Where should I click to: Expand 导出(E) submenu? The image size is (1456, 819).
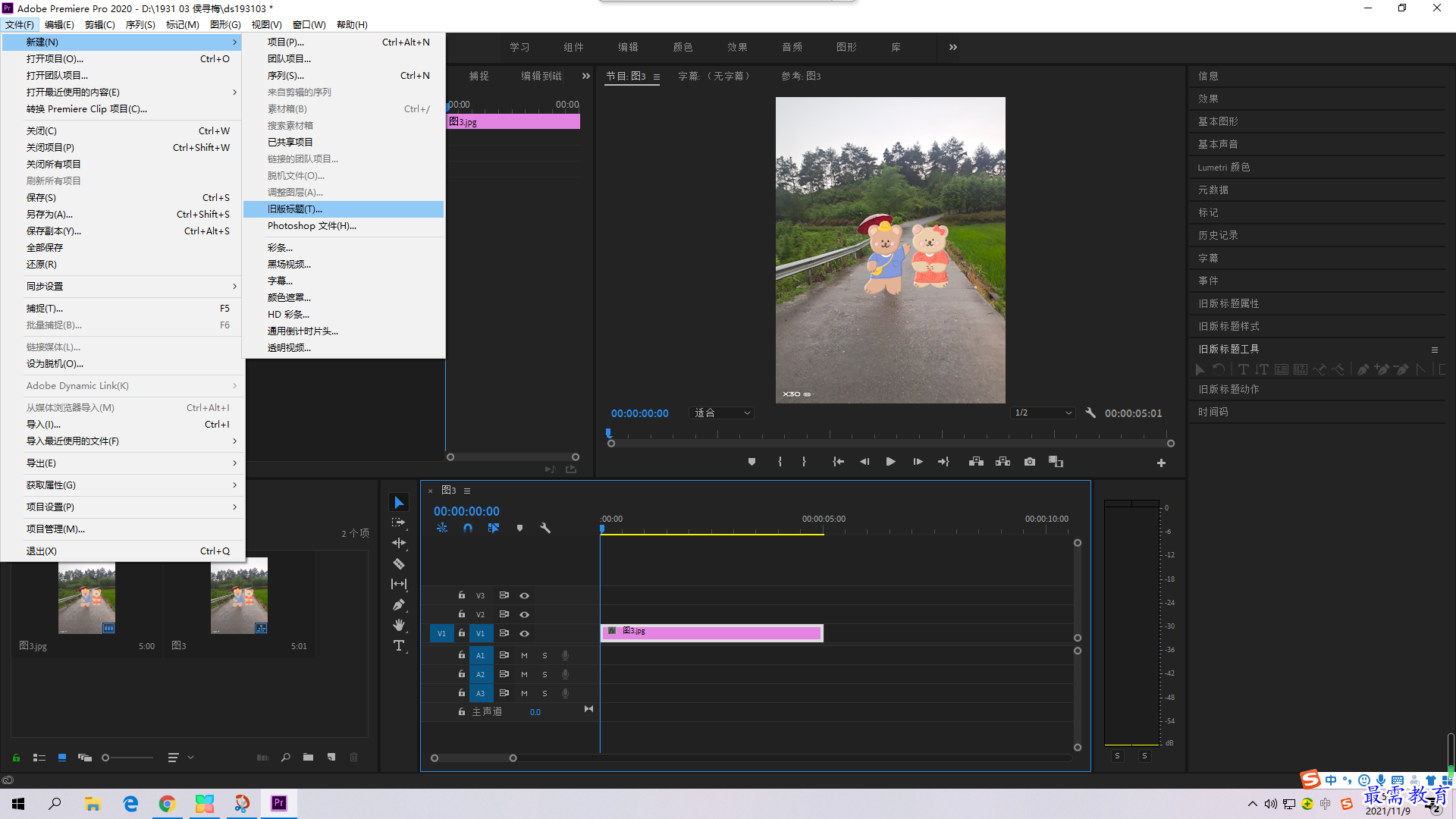pyautogui.click(x=121, y=463)
